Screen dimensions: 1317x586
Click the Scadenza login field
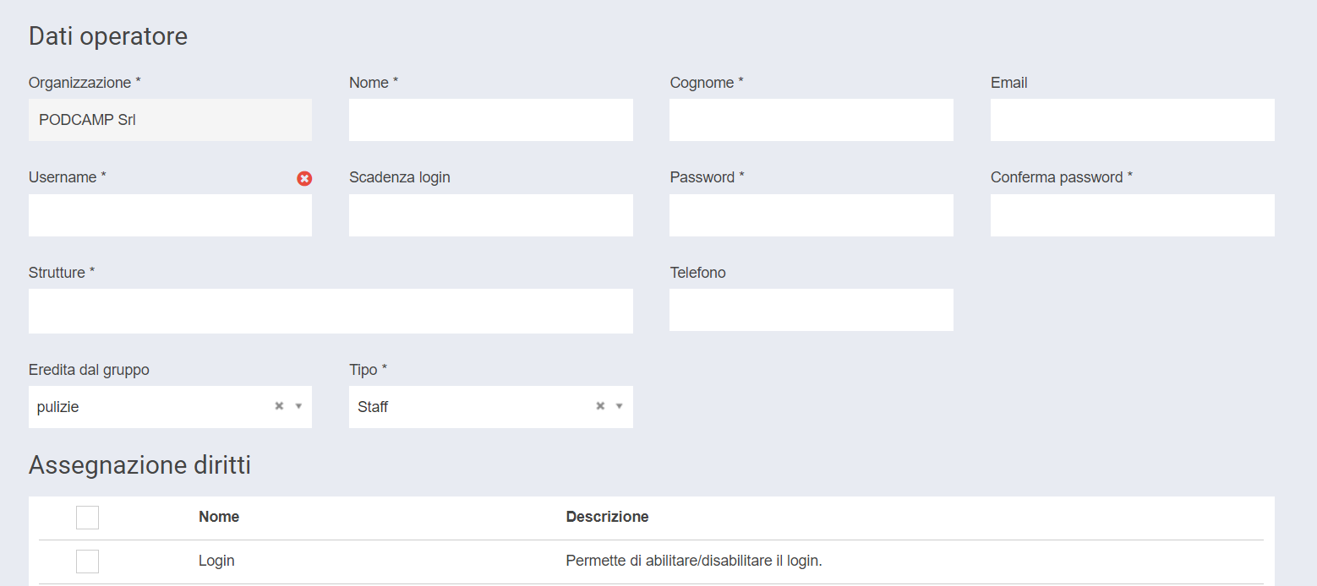tap(490, 215)
